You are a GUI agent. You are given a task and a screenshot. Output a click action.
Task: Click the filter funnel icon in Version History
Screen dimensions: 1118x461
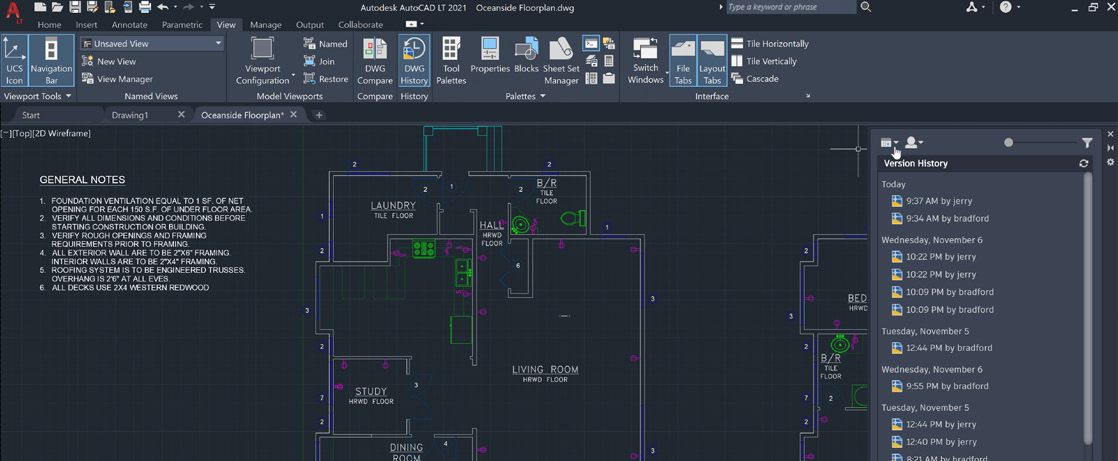1087,143
